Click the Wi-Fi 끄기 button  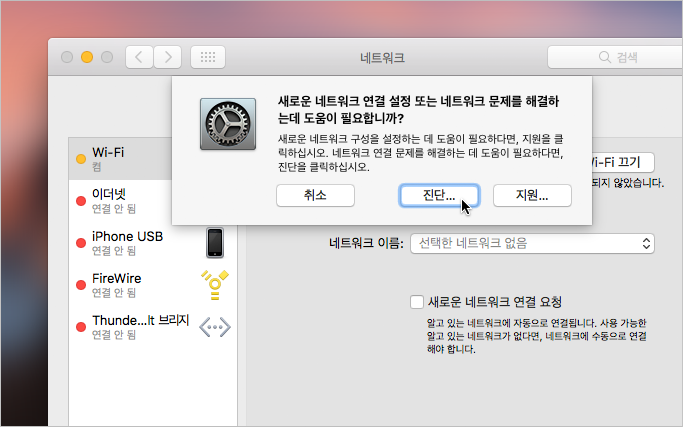point(621,163)
